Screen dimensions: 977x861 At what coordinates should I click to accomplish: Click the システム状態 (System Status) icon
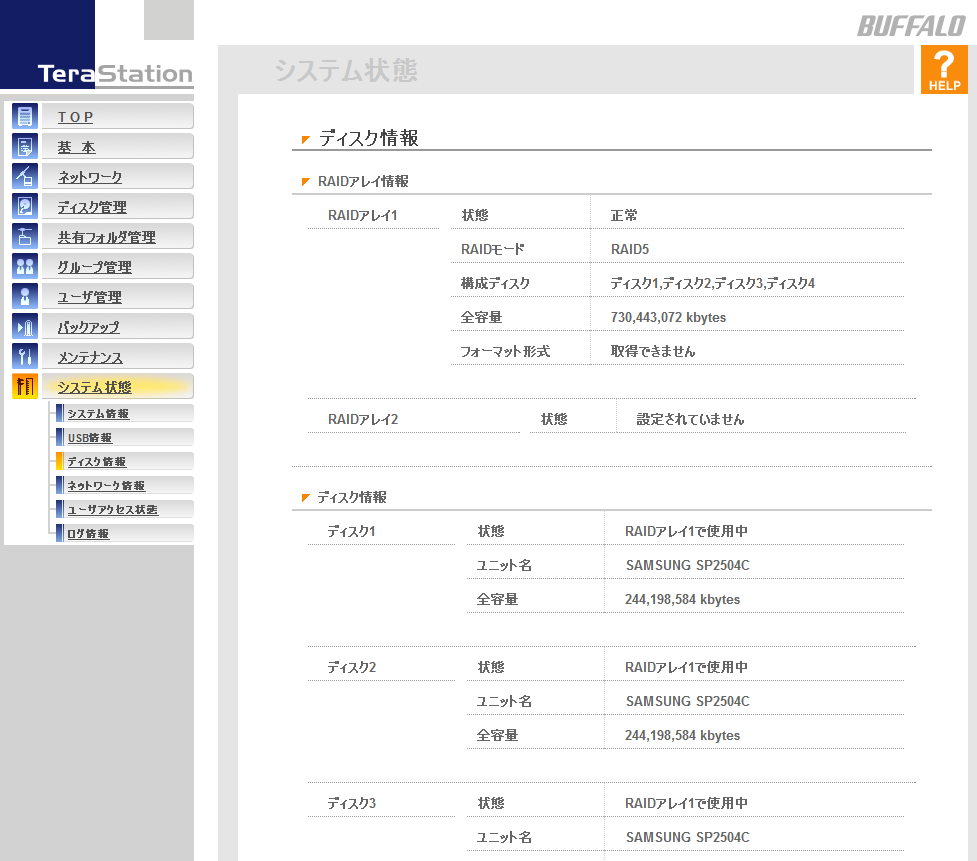pos(24,385)
